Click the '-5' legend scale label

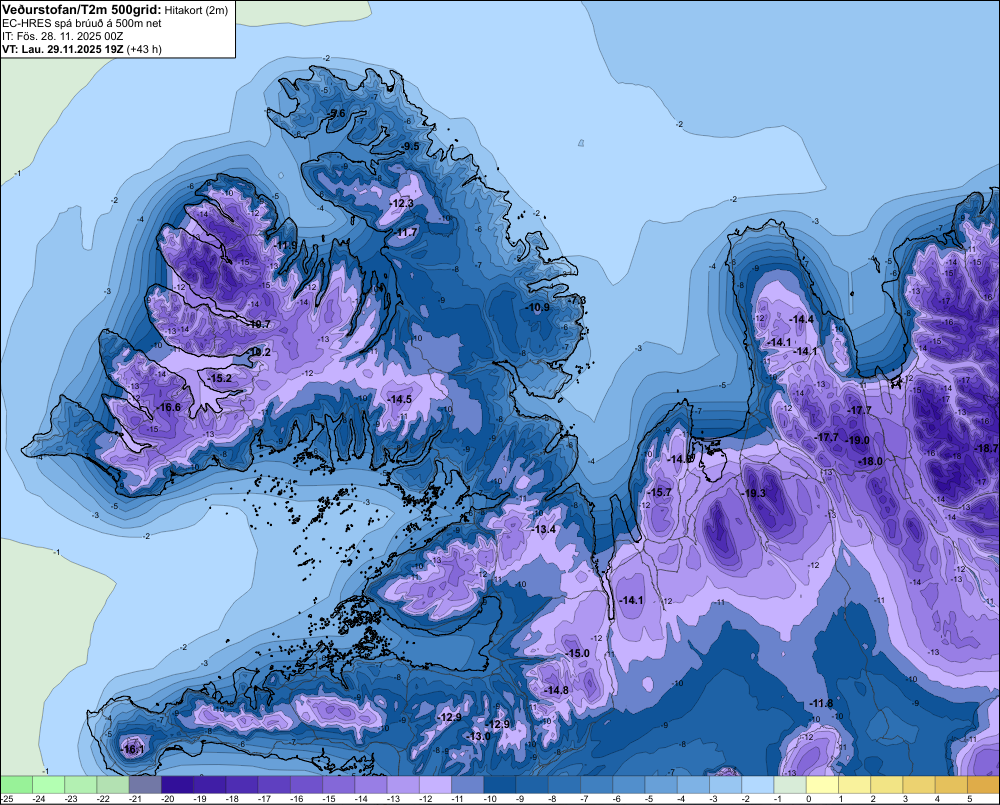649,799
